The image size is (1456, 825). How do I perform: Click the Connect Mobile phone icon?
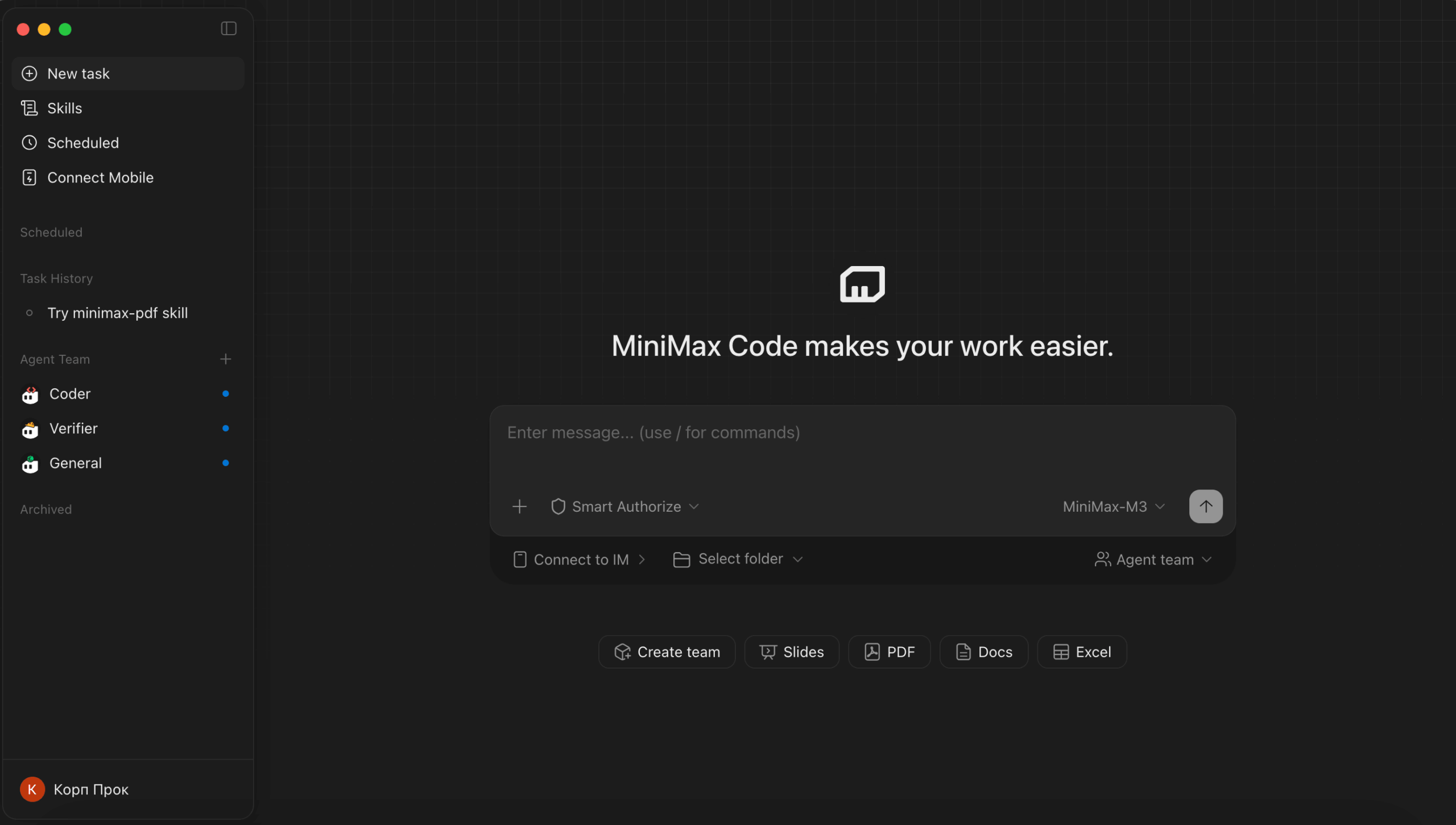pyautogui.click(x=30, y=177)
